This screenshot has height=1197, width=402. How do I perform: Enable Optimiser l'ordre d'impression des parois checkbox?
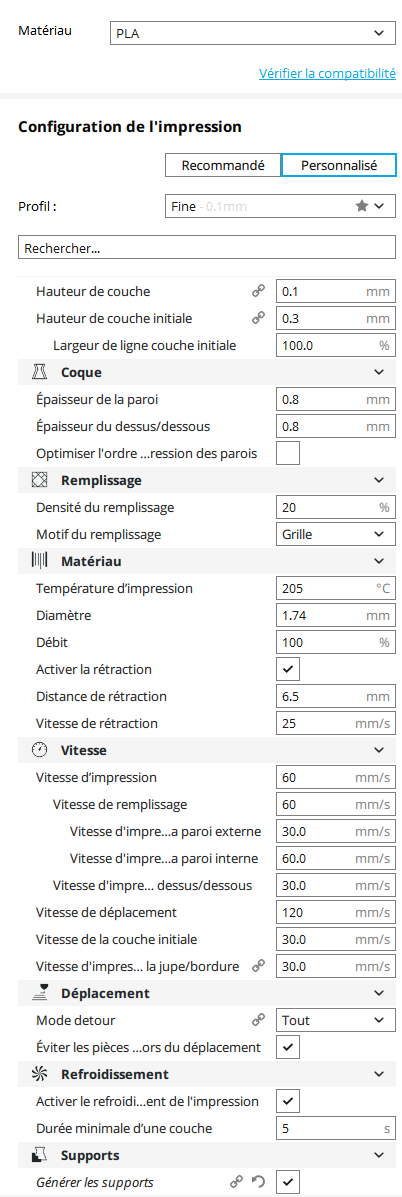288,453
